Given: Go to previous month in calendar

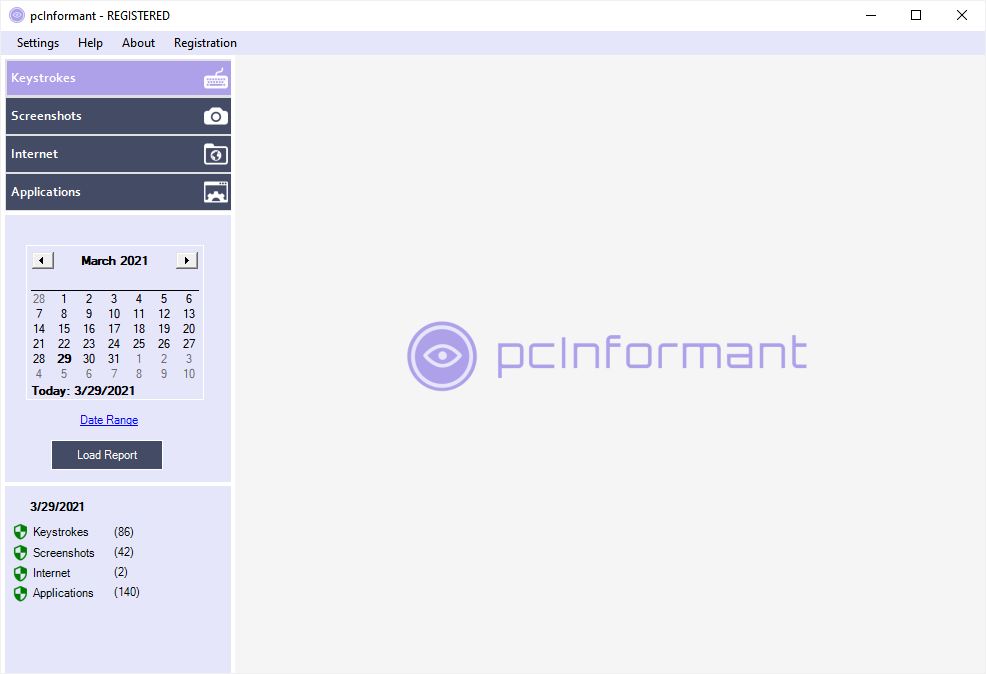Looking at the screenshot, I should (x=43, y=260).
